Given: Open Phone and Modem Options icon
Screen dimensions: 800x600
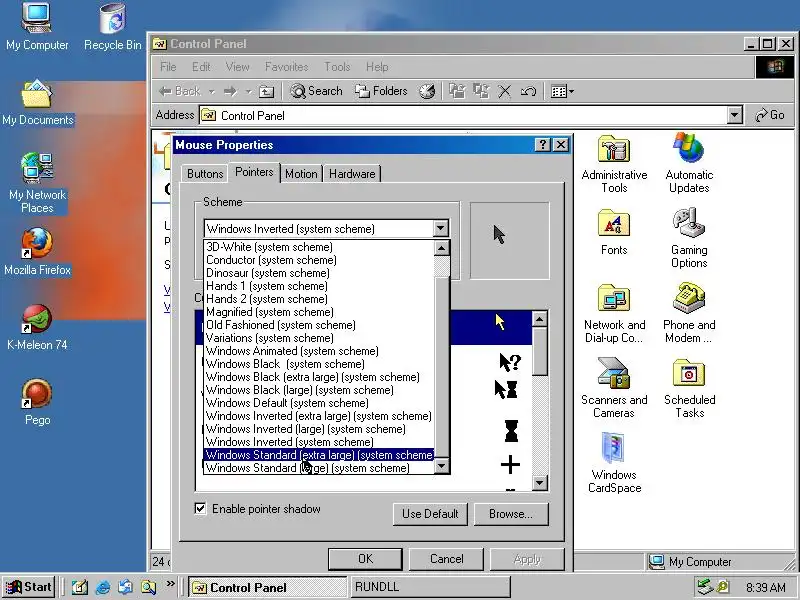Looking at the screenshot, I should (689, 313).
